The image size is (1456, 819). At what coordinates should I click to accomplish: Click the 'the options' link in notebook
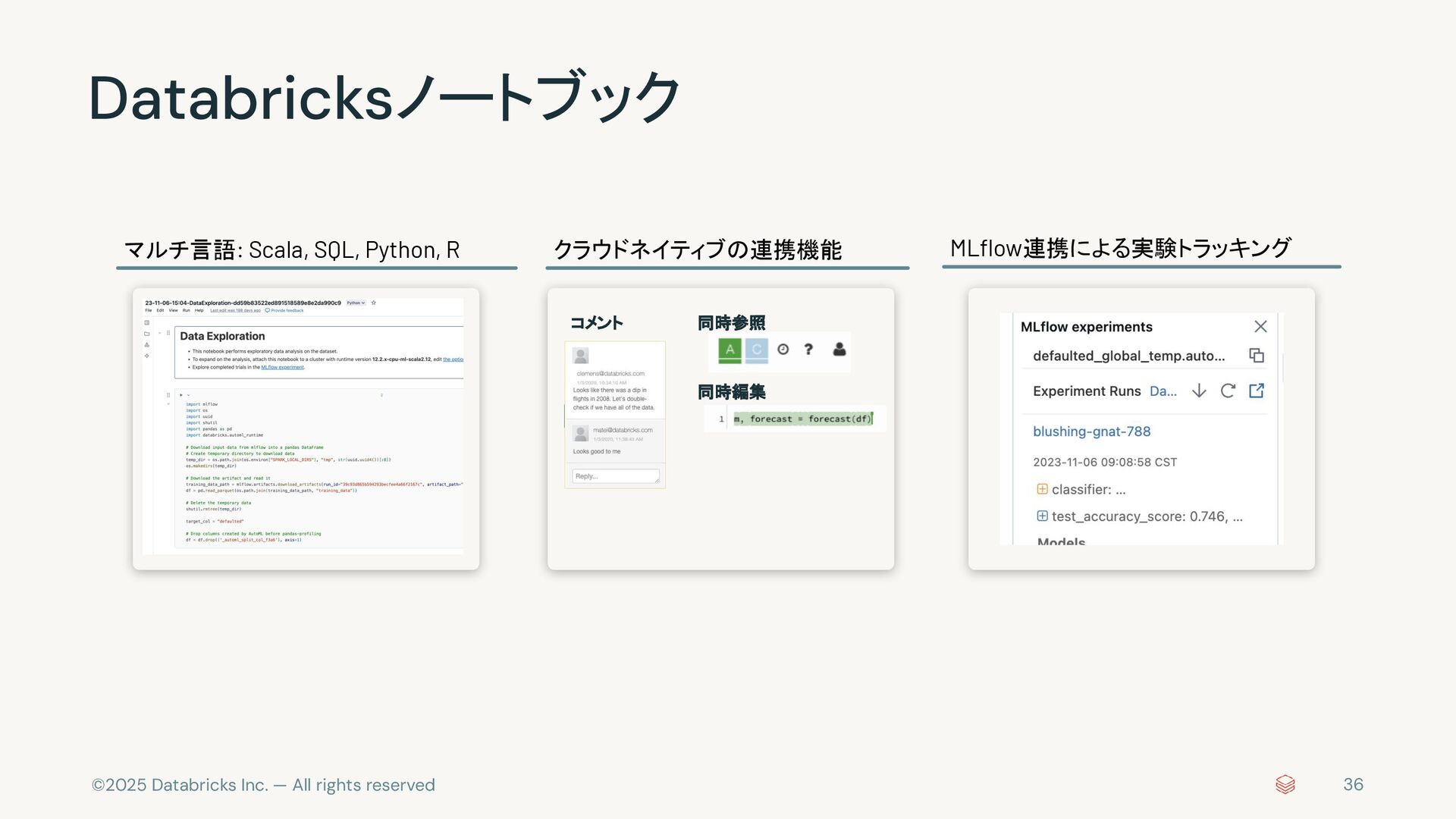tap(453, 359)
